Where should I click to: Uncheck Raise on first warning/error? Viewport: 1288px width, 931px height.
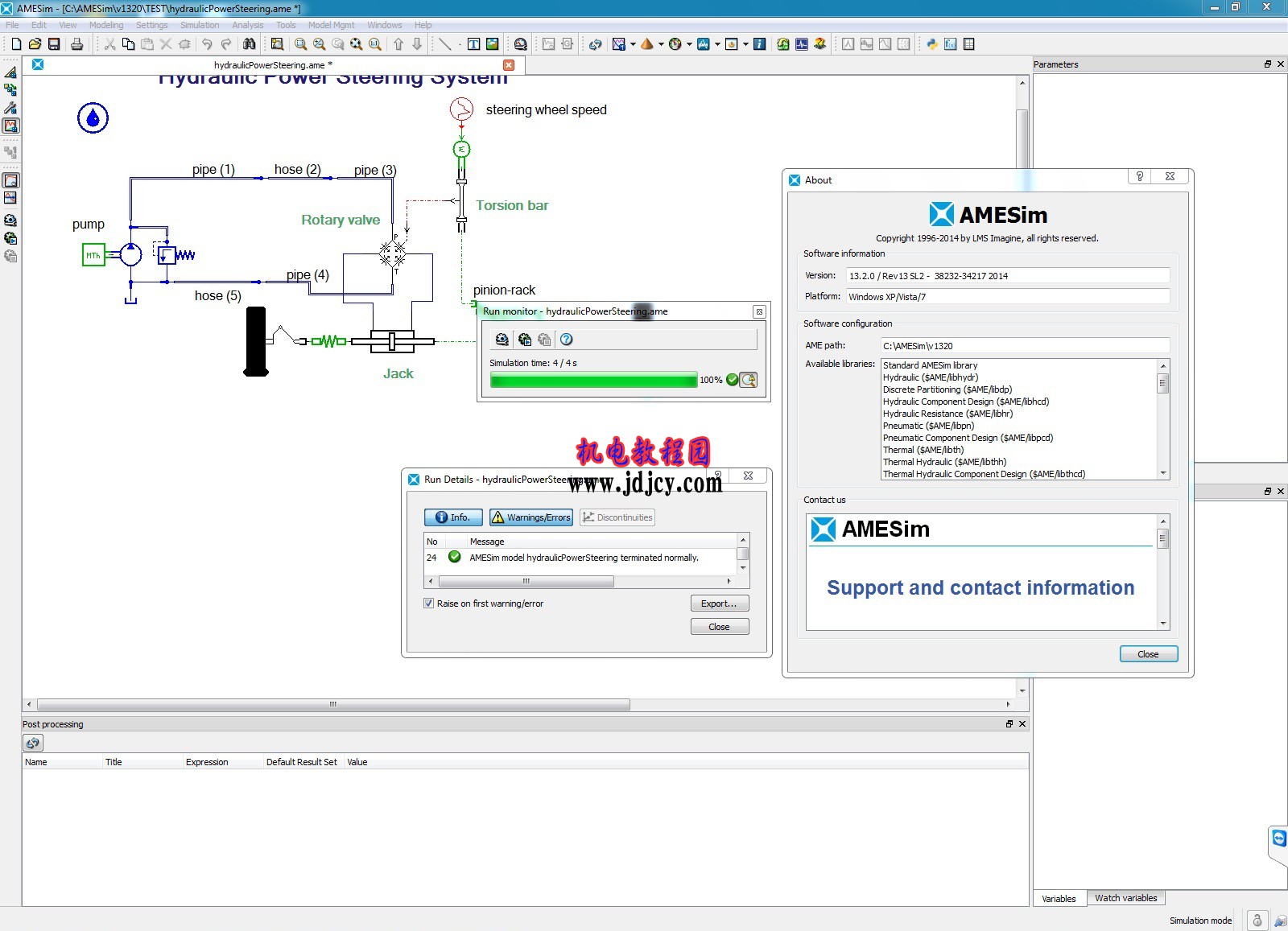(429, 604)
